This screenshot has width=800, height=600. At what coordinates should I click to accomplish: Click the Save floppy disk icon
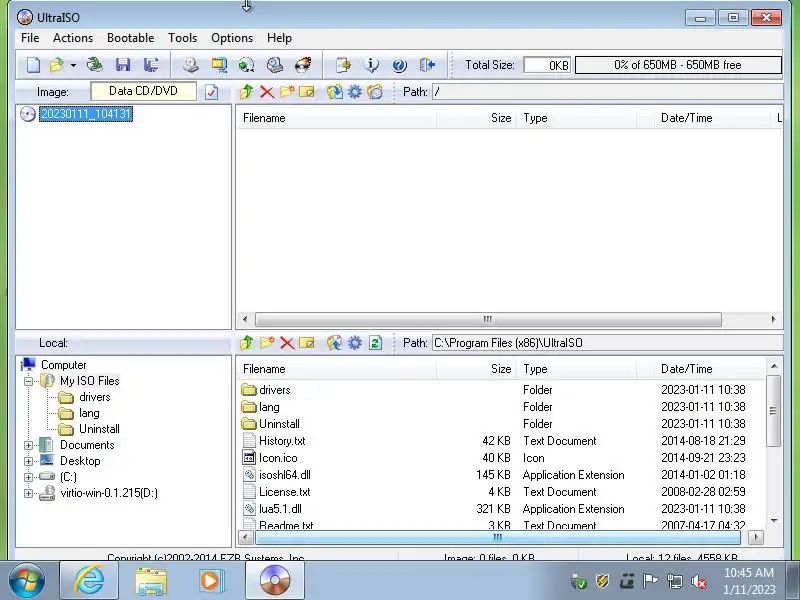(123, 65)
